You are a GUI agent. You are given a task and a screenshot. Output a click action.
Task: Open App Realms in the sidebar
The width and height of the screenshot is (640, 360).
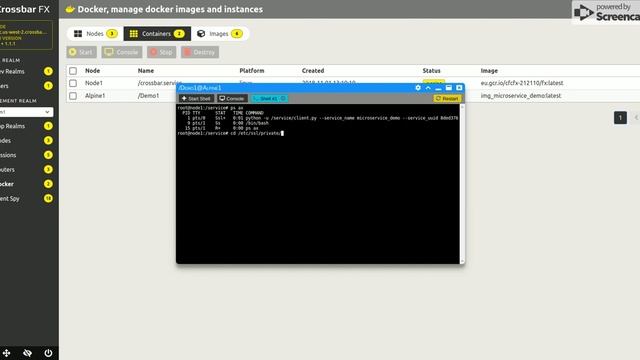point(13,126)
